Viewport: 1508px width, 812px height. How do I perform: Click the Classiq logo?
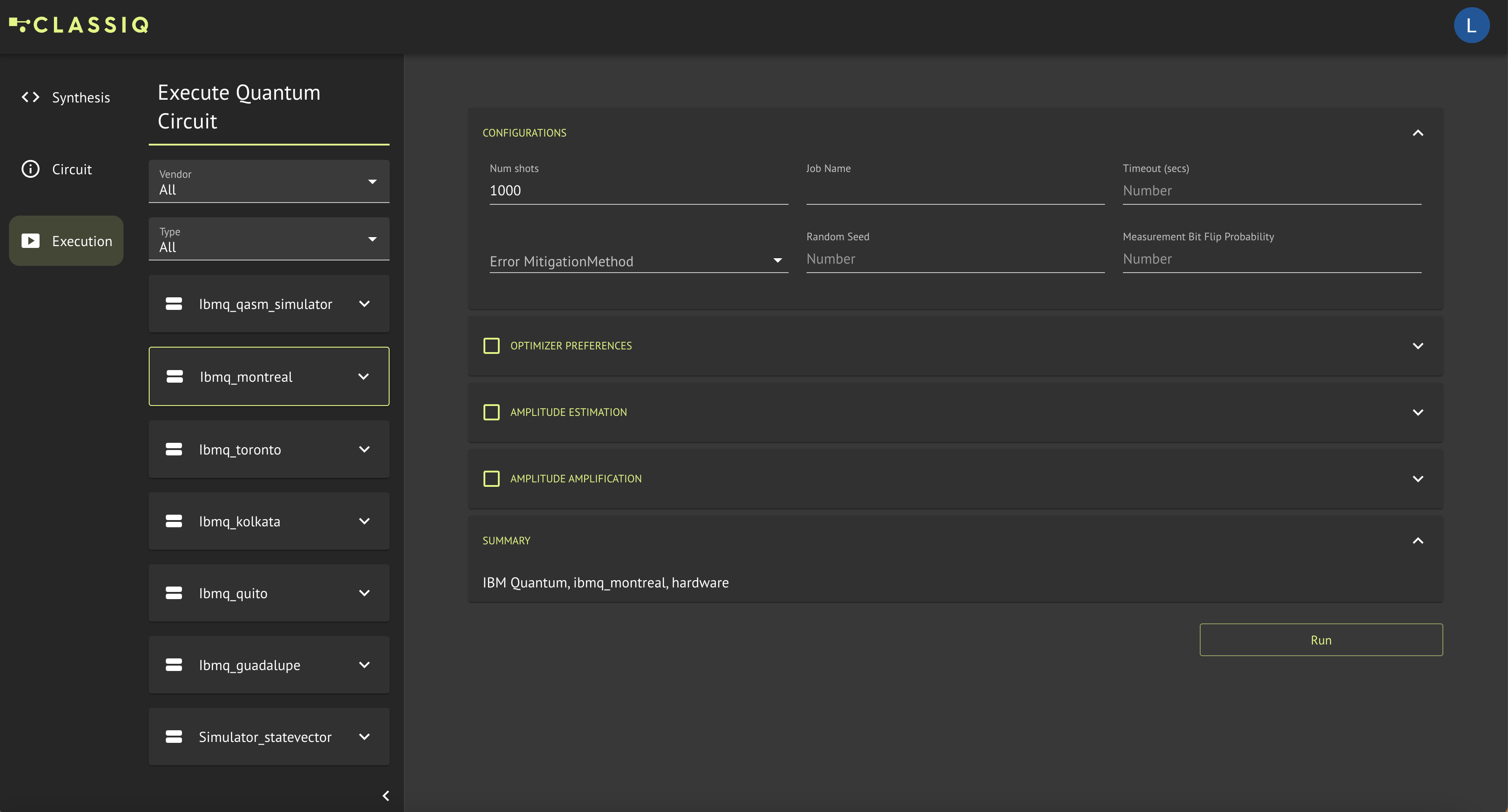[x=79, y=25]
